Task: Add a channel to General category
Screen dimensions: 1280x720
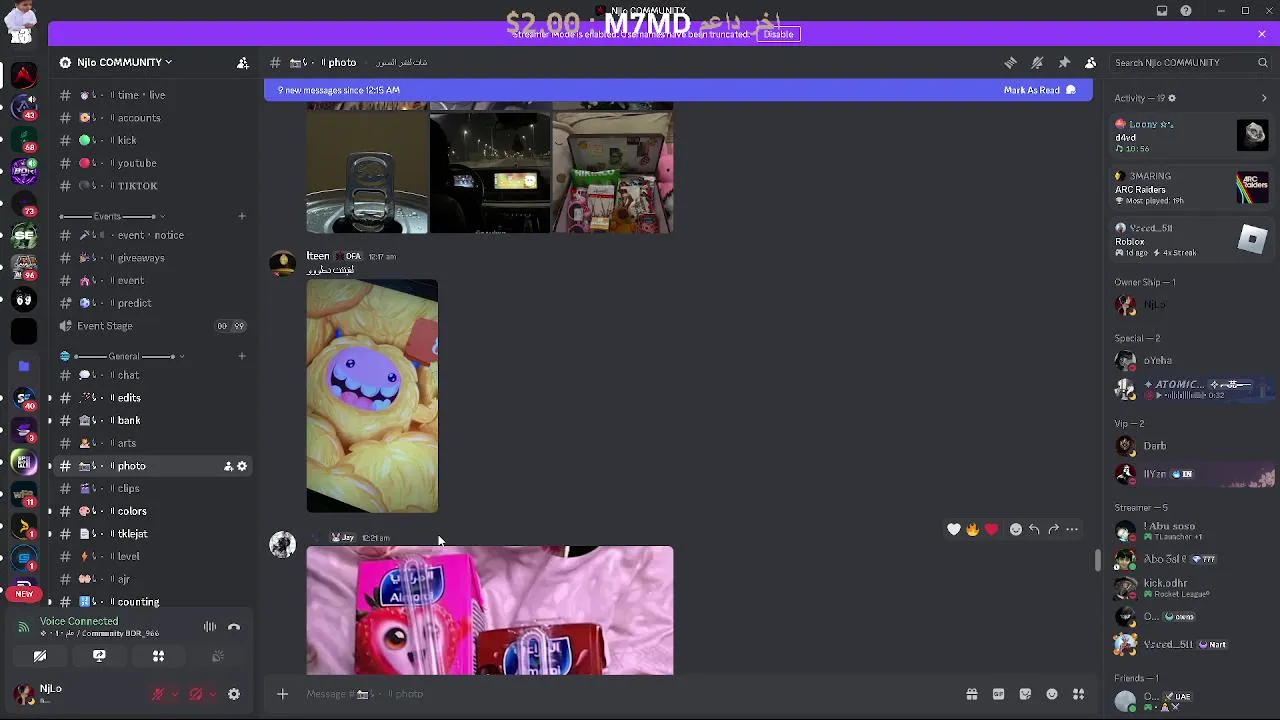Action: (241, 356)
